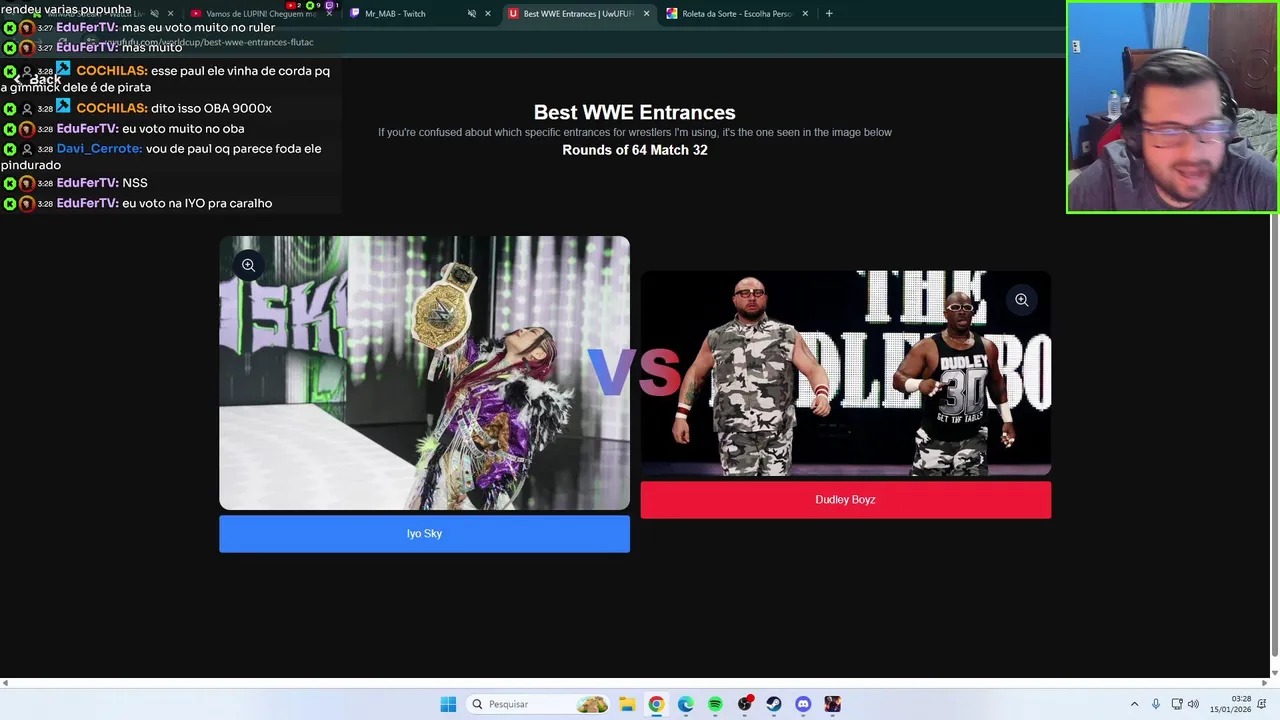The image size is (1280, 720).
Task: Open Spotify from the taskbar
Action: tap(715, 704)
